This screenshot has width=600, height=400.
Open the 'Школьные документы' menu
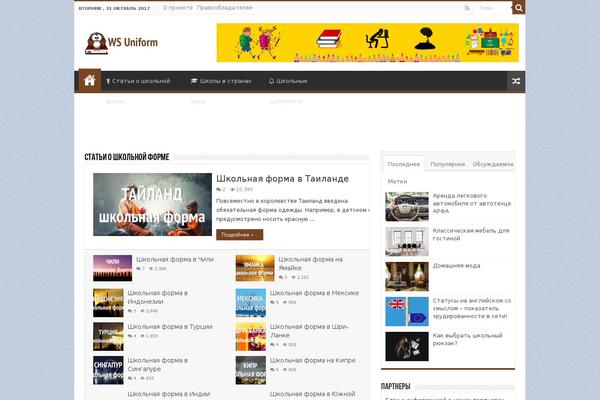(x=288, y=81)
